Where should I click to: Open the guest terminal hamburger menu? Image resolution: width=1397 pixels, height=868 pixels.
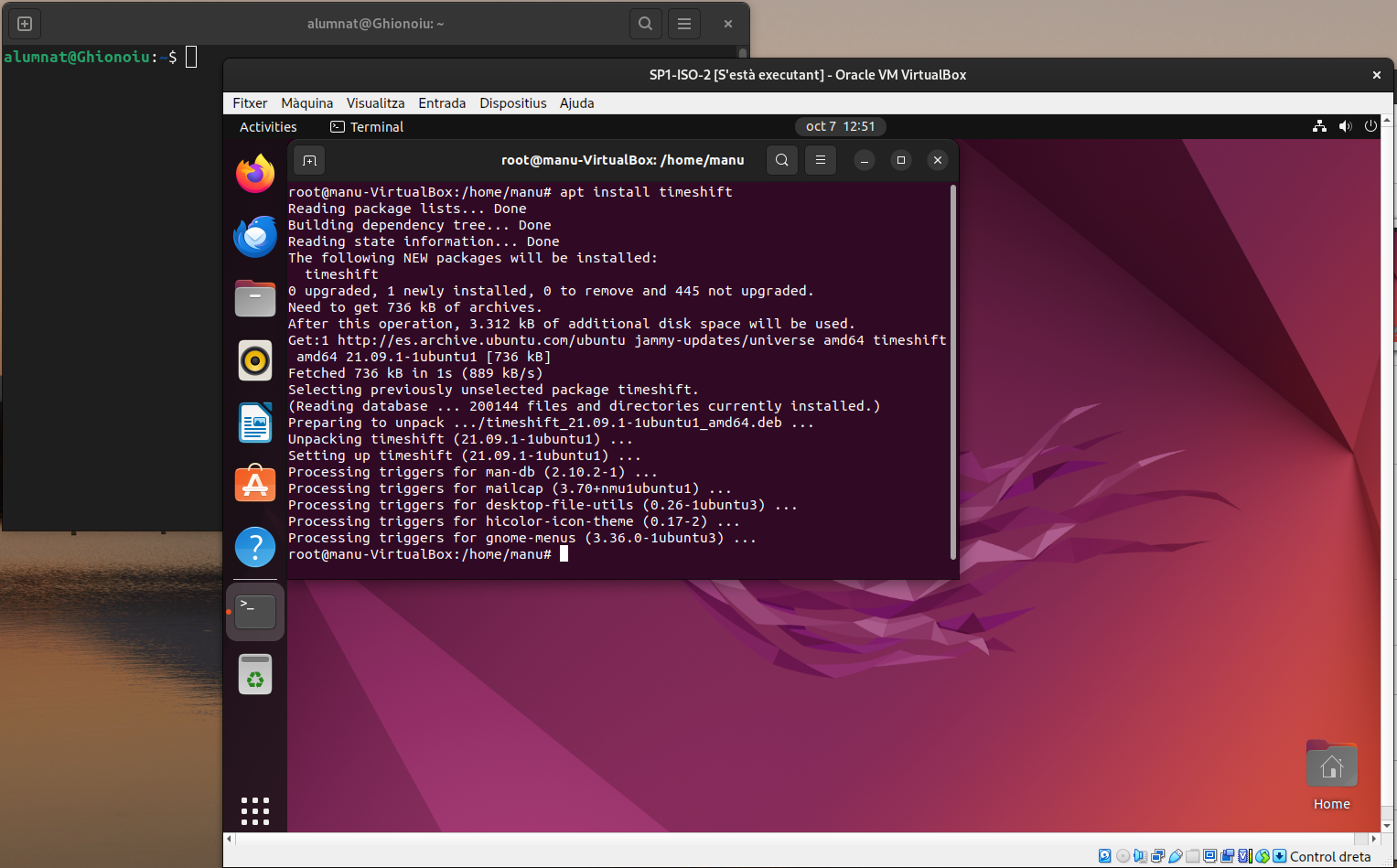click(x=821, y=160)
